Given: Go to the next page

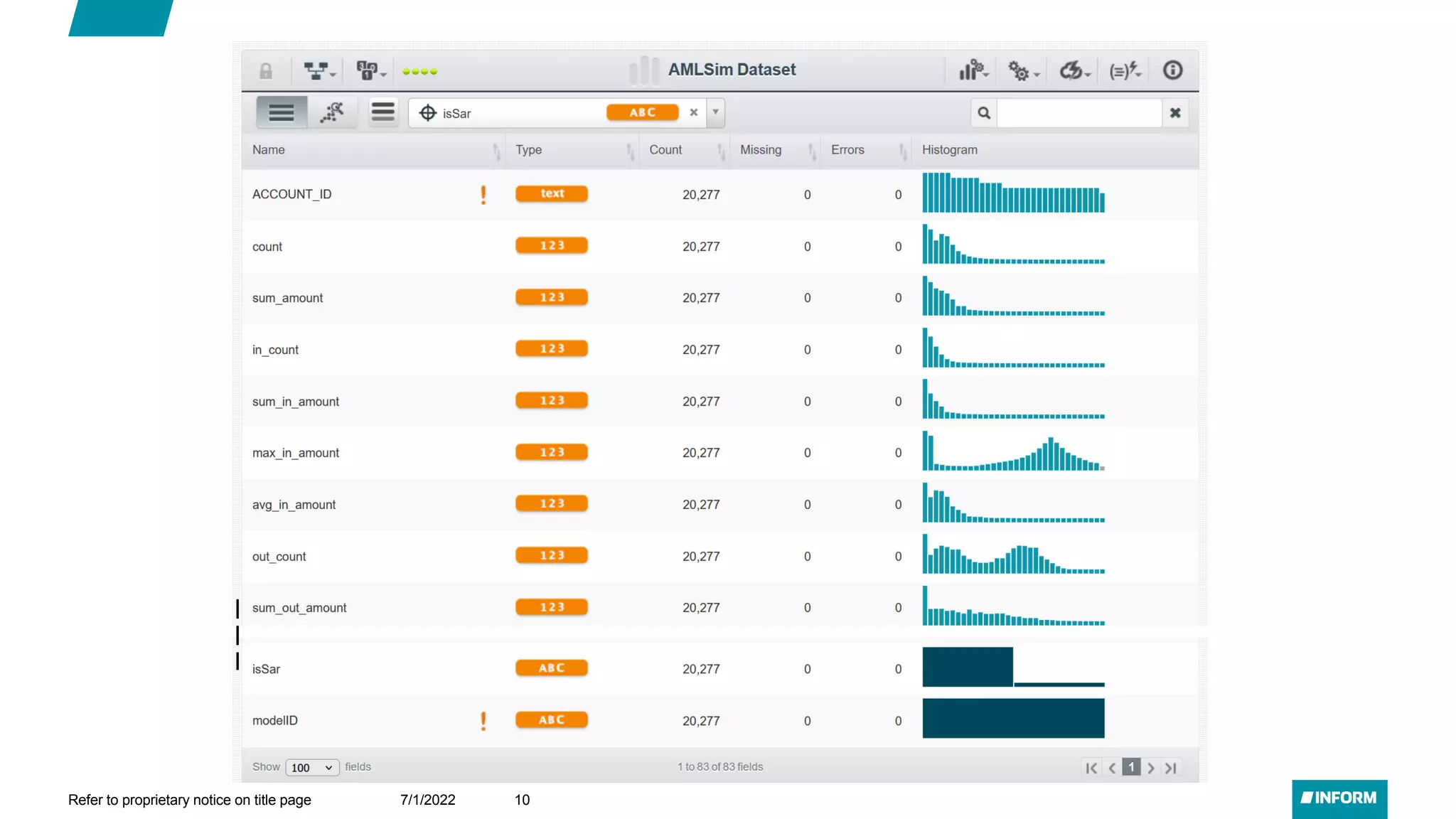Looking at the screenshot, I should point(1151,768).
